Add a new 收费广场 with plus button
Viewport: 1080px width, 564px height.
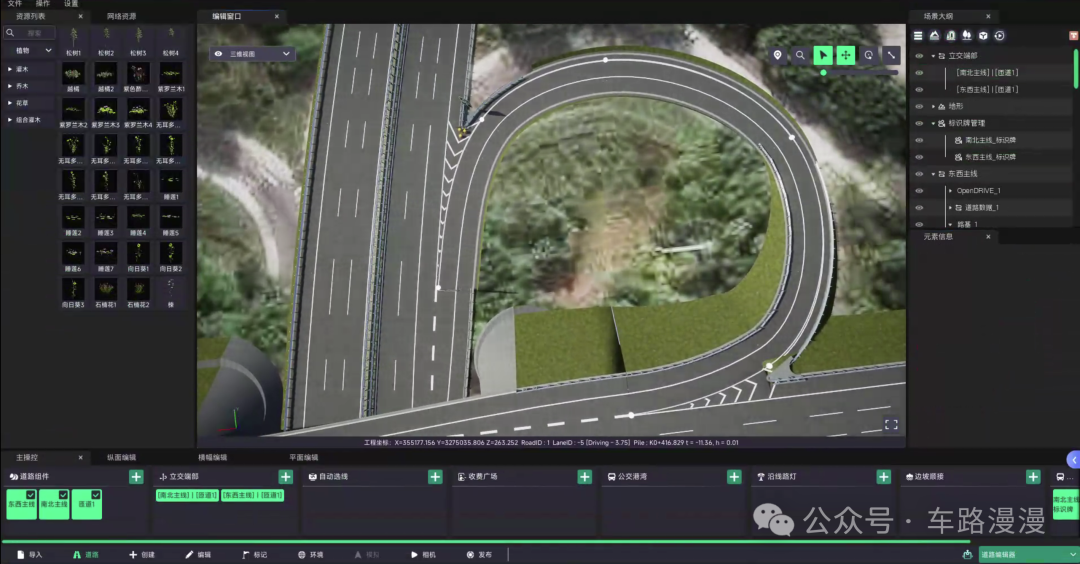click(585, 477)
